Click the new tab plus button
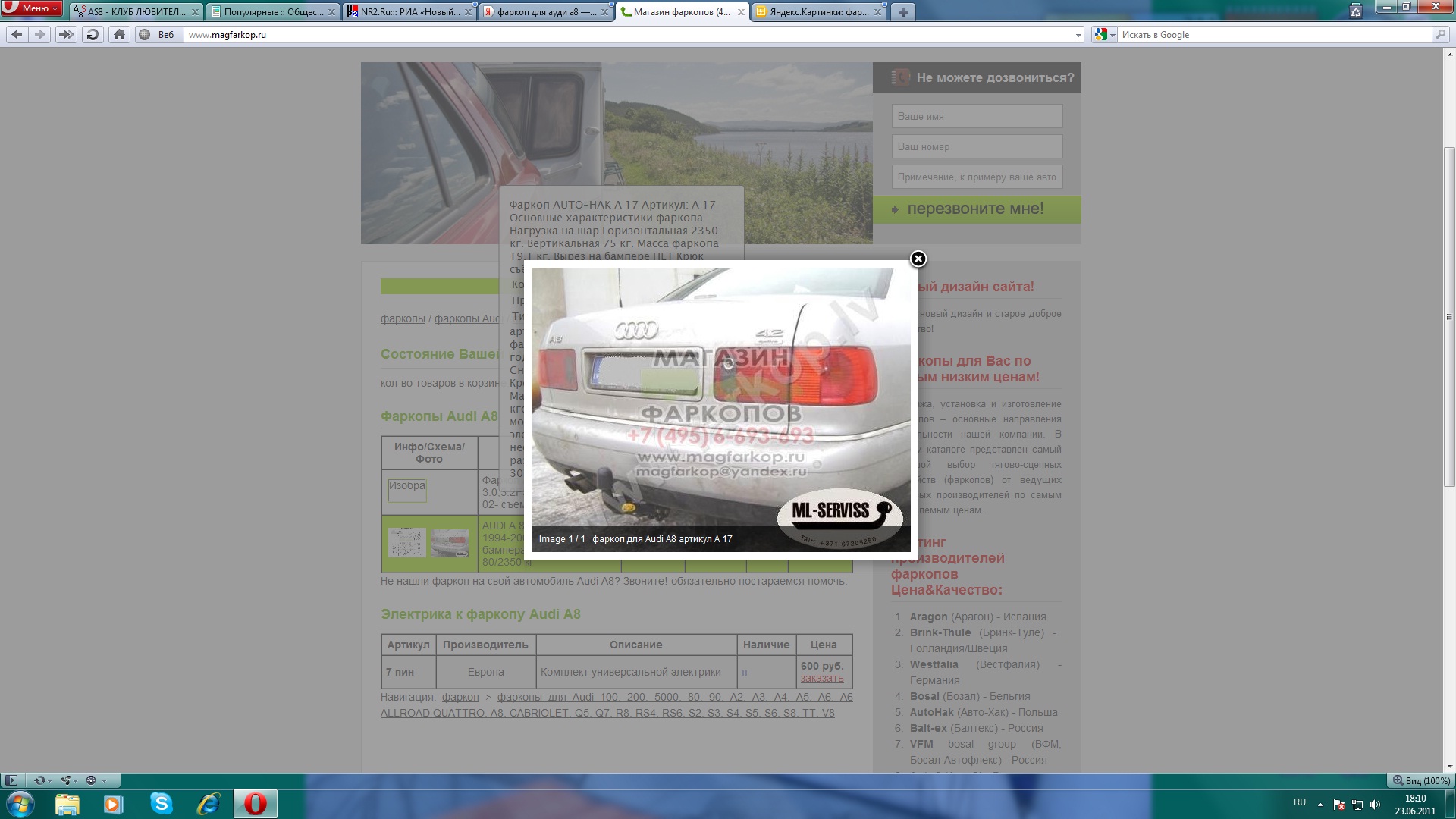This screenshot has height=819, width=1456. click(x=902, y=11)
